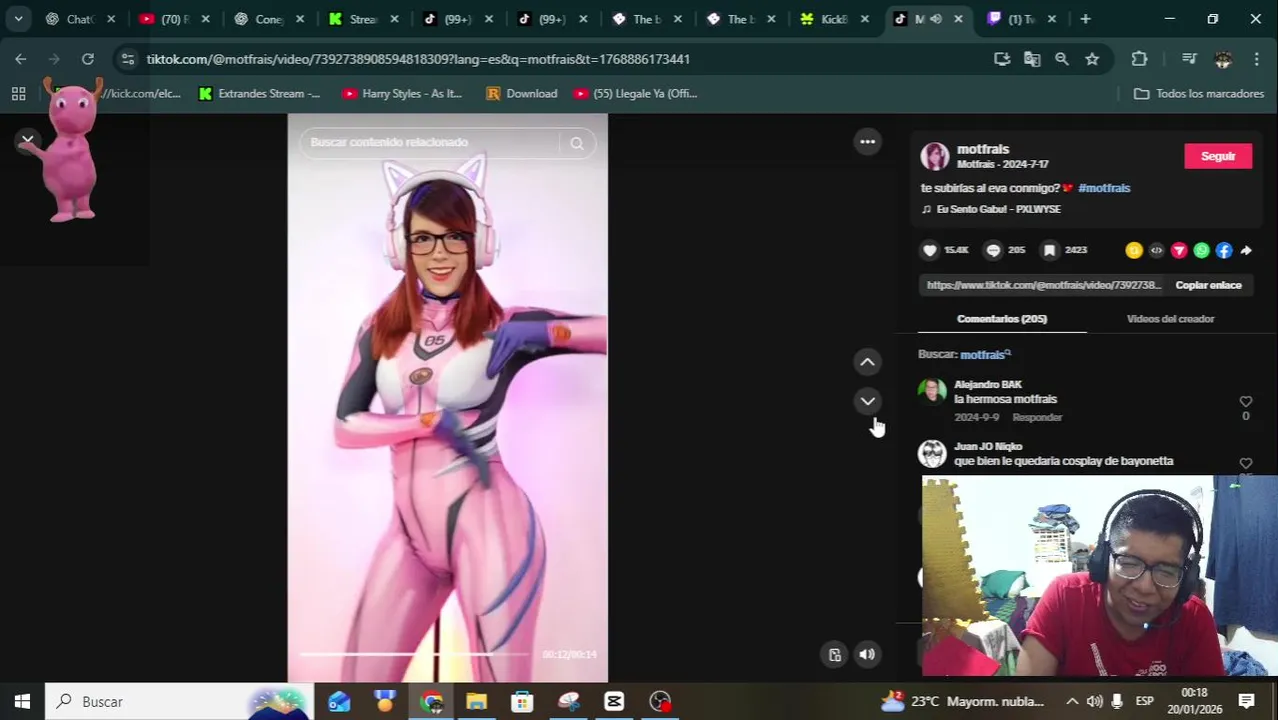
Task: Open the Windows notification center icon
Action: pos(1246,702)
